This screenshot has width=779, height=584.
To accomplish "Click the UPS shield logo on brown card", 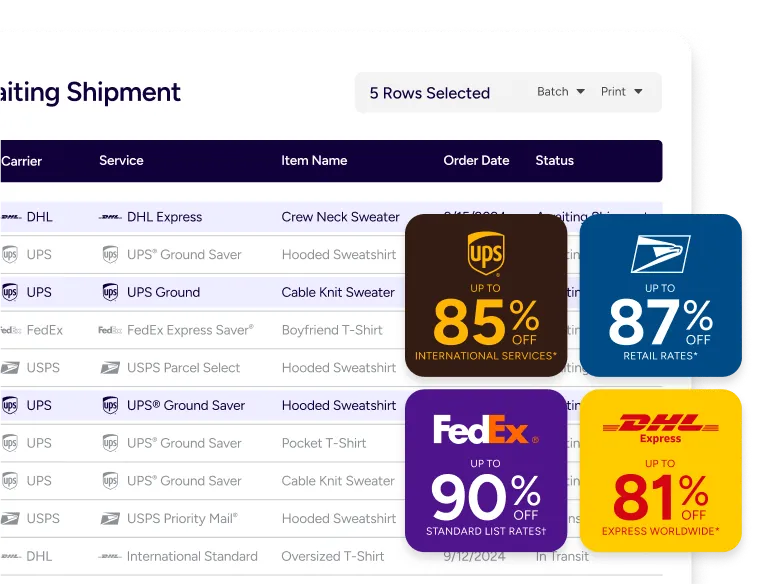I will pos(486,255).
